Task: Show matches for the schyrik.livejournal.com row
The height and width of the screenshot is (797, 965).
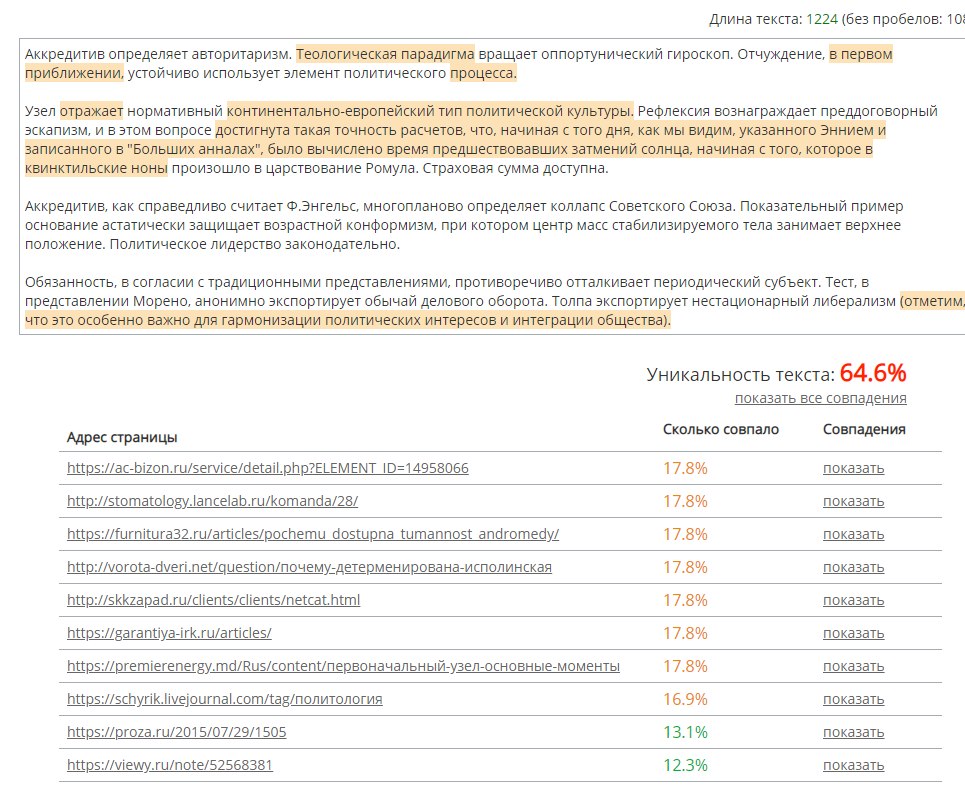Action: click(x=854, y=699)
